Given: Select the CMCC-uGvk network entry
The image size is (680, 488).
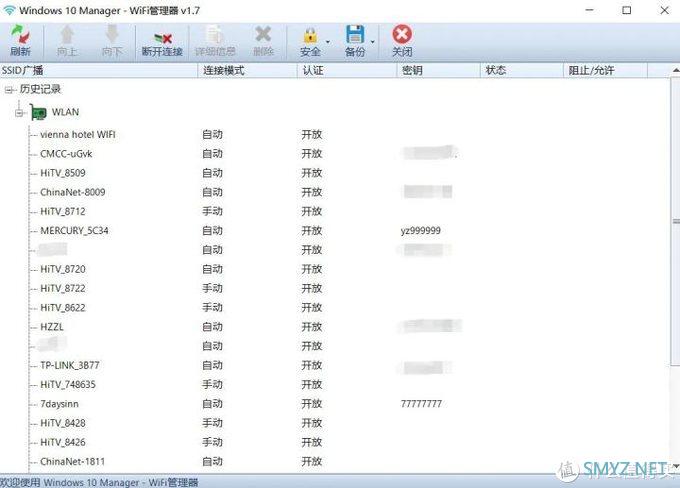Looking at the screenshot, I should click(66, 154).
